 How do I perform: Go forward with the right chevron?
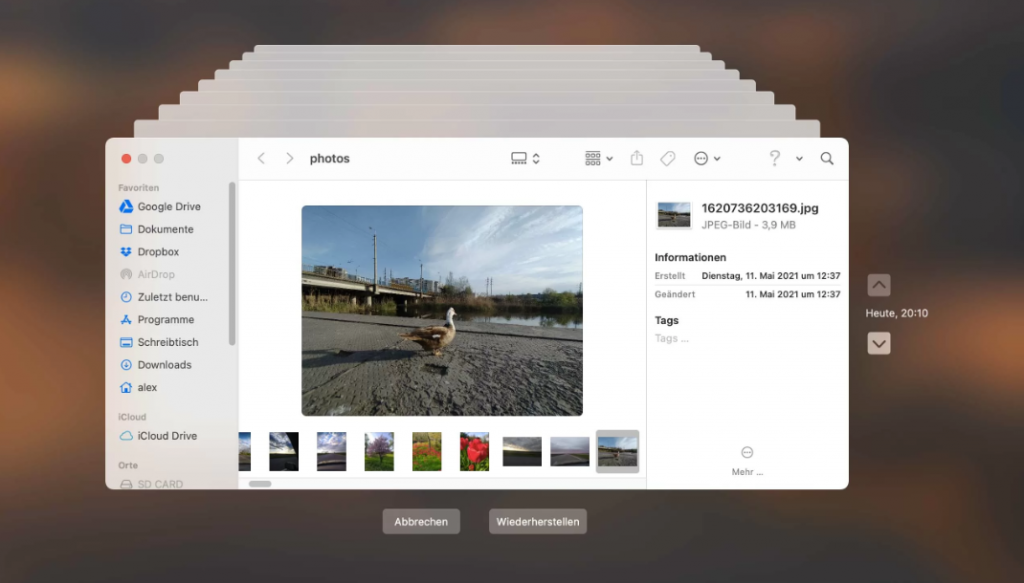pos(289,158)
